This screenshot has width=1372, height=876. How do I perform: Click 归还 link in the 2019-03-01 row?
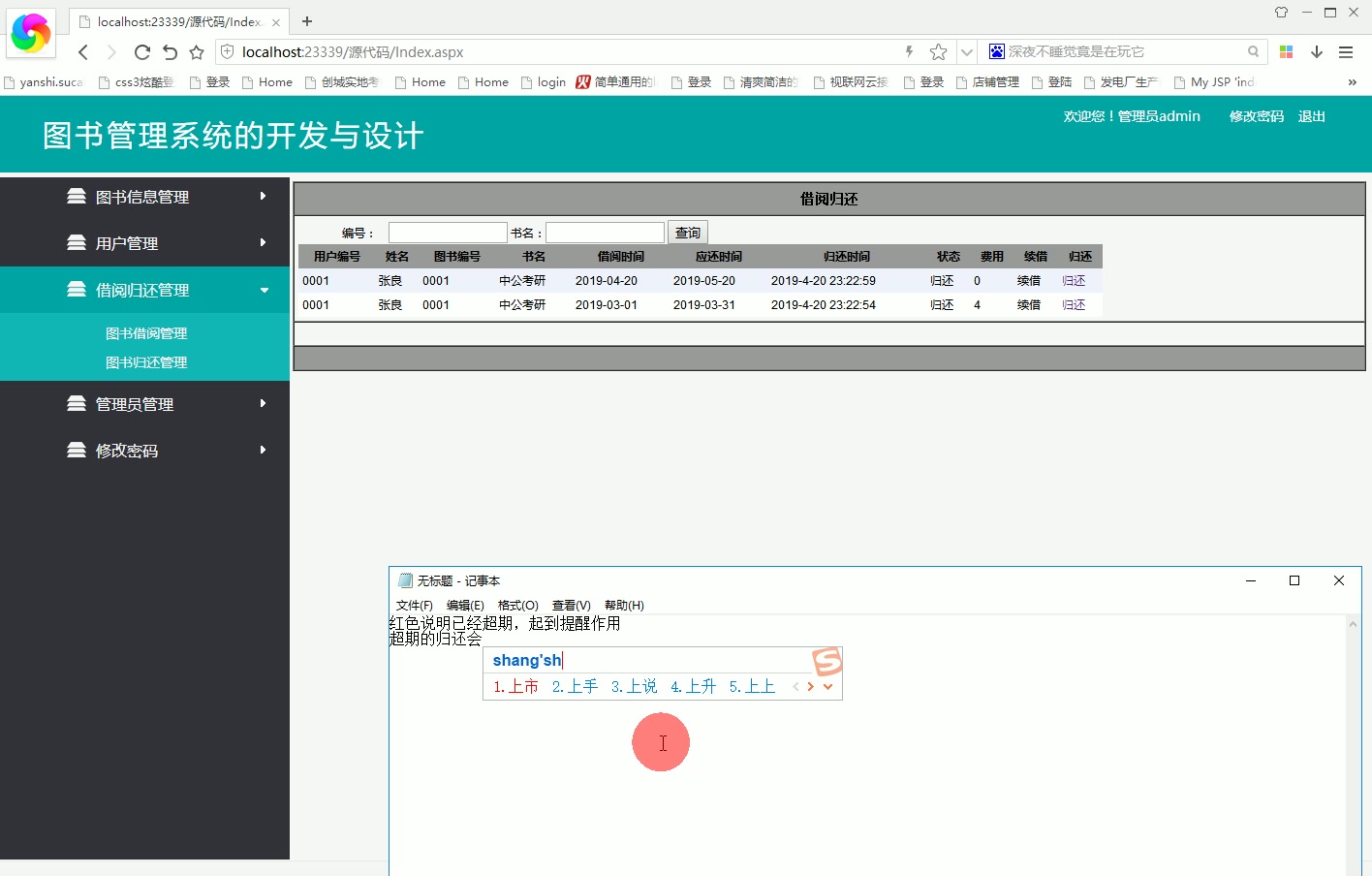click(x=1074, y=305)
